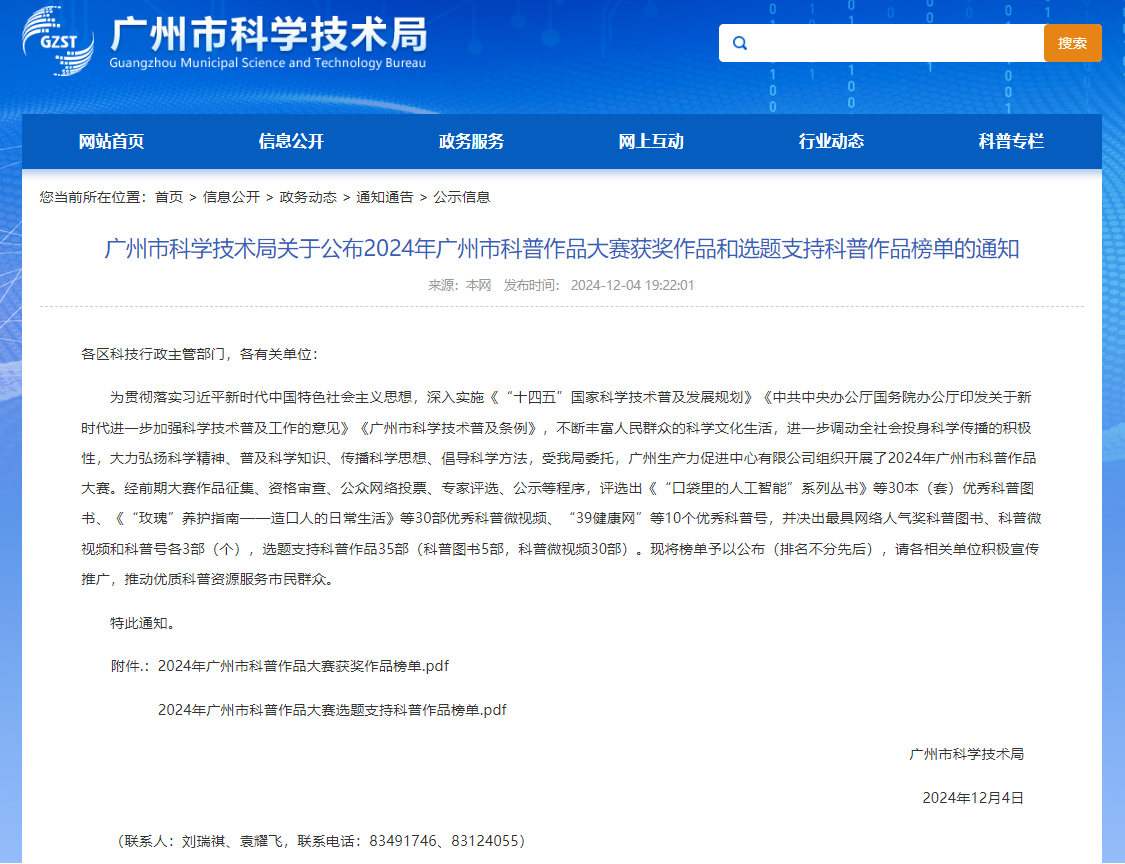1125x864 pixels.
Task: Click the 广州市科学技术局 site title
Action: (x=268, y=36)
